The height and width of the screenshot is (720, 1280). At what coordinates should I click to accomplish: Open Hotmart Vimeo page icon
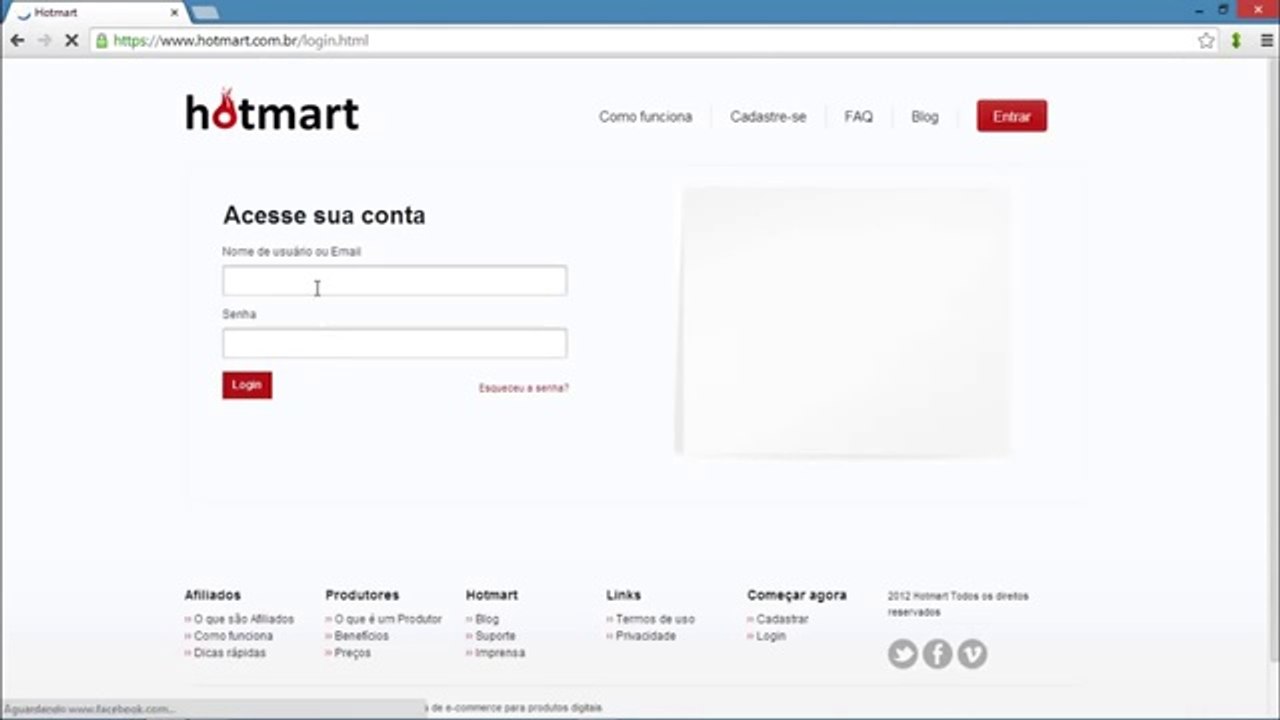click(x=972, y=654)
